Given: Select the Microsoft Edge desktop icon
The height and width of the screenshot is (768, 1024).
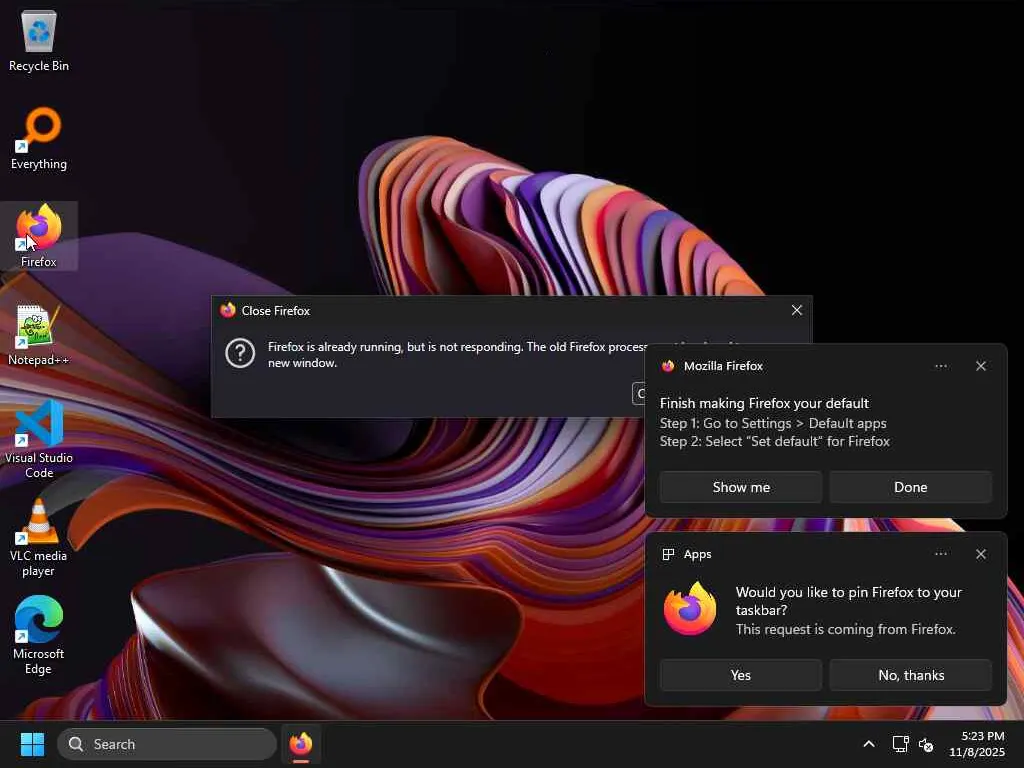Looking at the screenshot, I should pyautogui.click(x=39, y=635).
